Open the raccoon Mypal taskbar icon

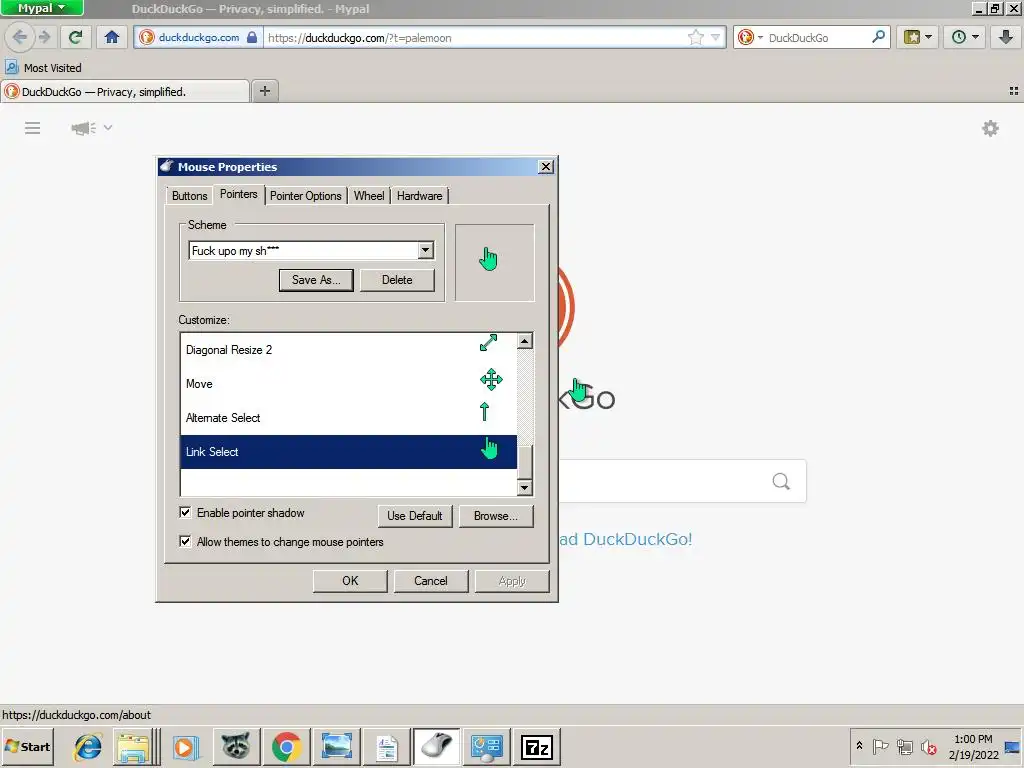(235, 746)
